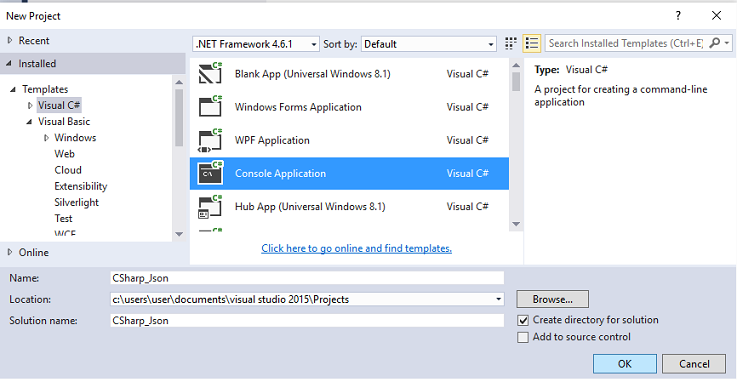Viewport: 737px width, 380px height.
Task: Click the Hub App template icon
Action: click(210, 206)
